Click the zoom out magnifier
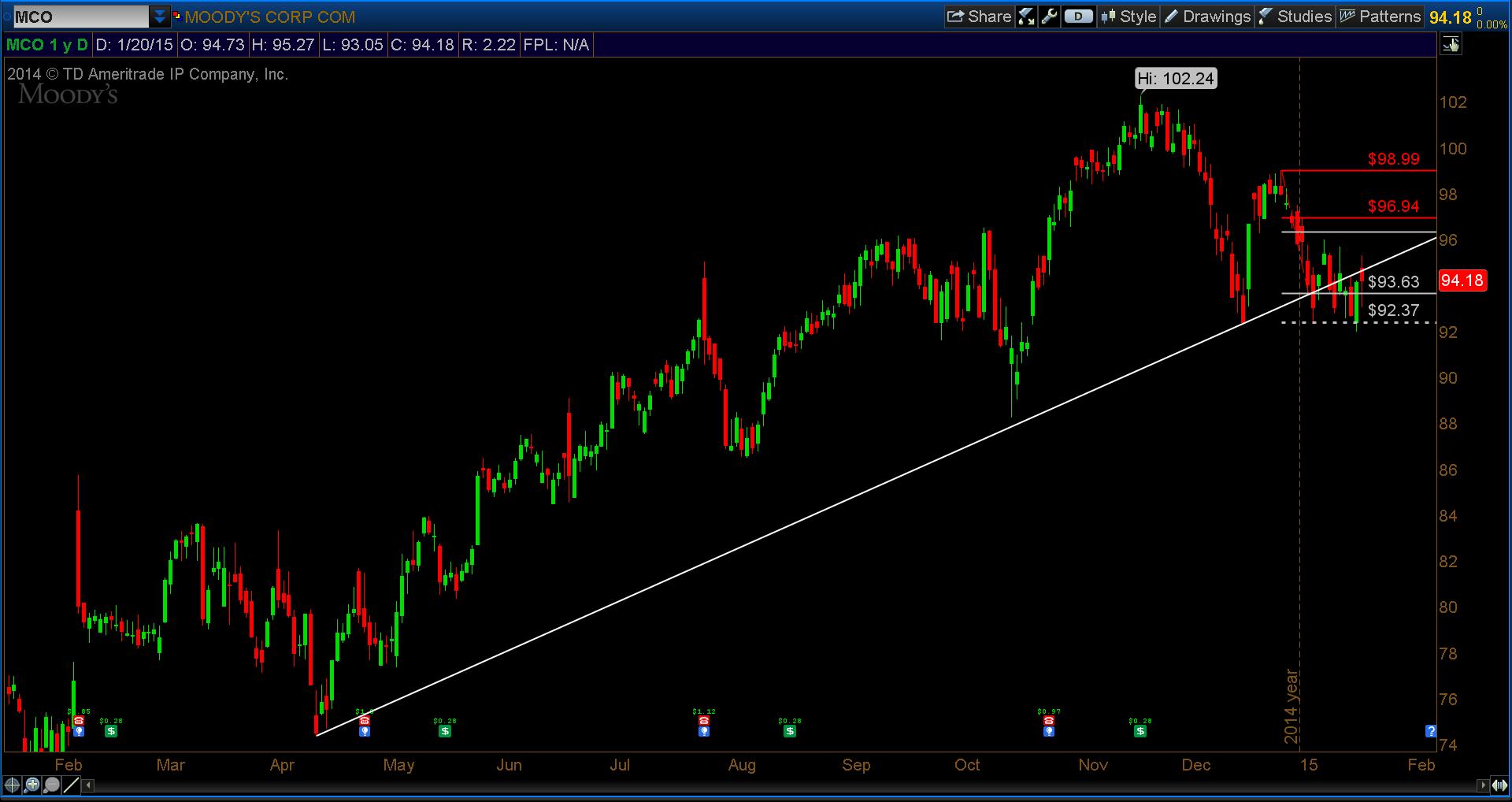Viewport: 1512px width, 802px height. coord(51,785)
